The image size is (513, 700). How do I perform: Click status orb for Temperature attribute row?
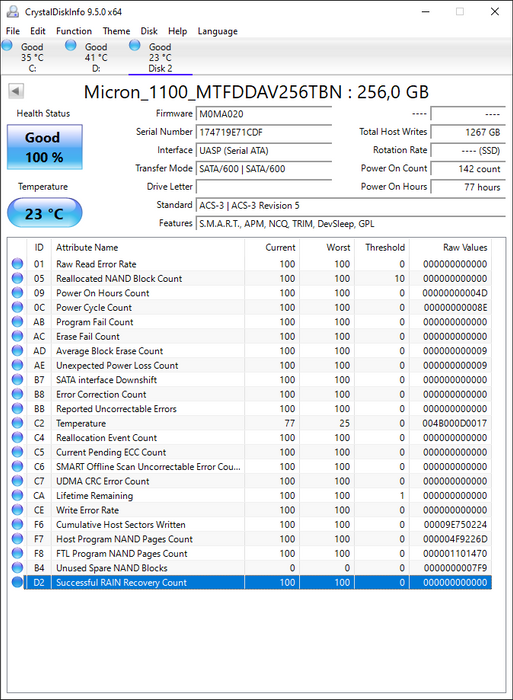[17, 423]
